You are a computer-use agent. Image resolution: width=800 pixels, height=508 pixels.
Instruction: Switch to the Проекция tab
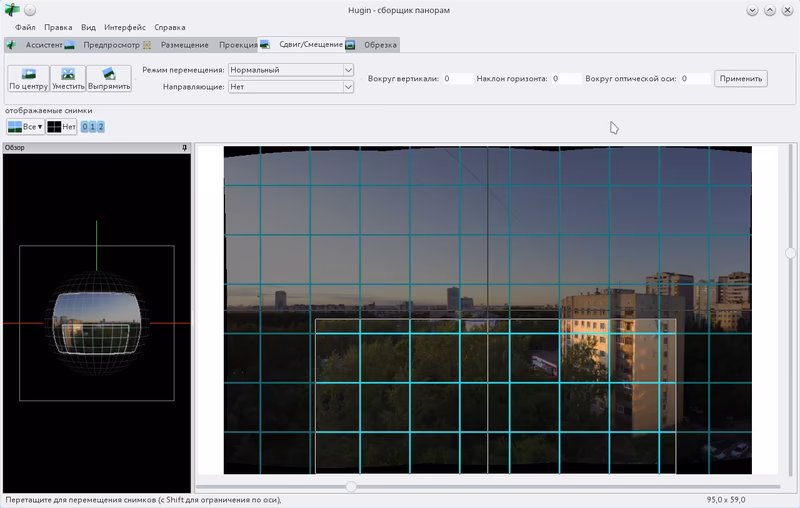point(238,45)
